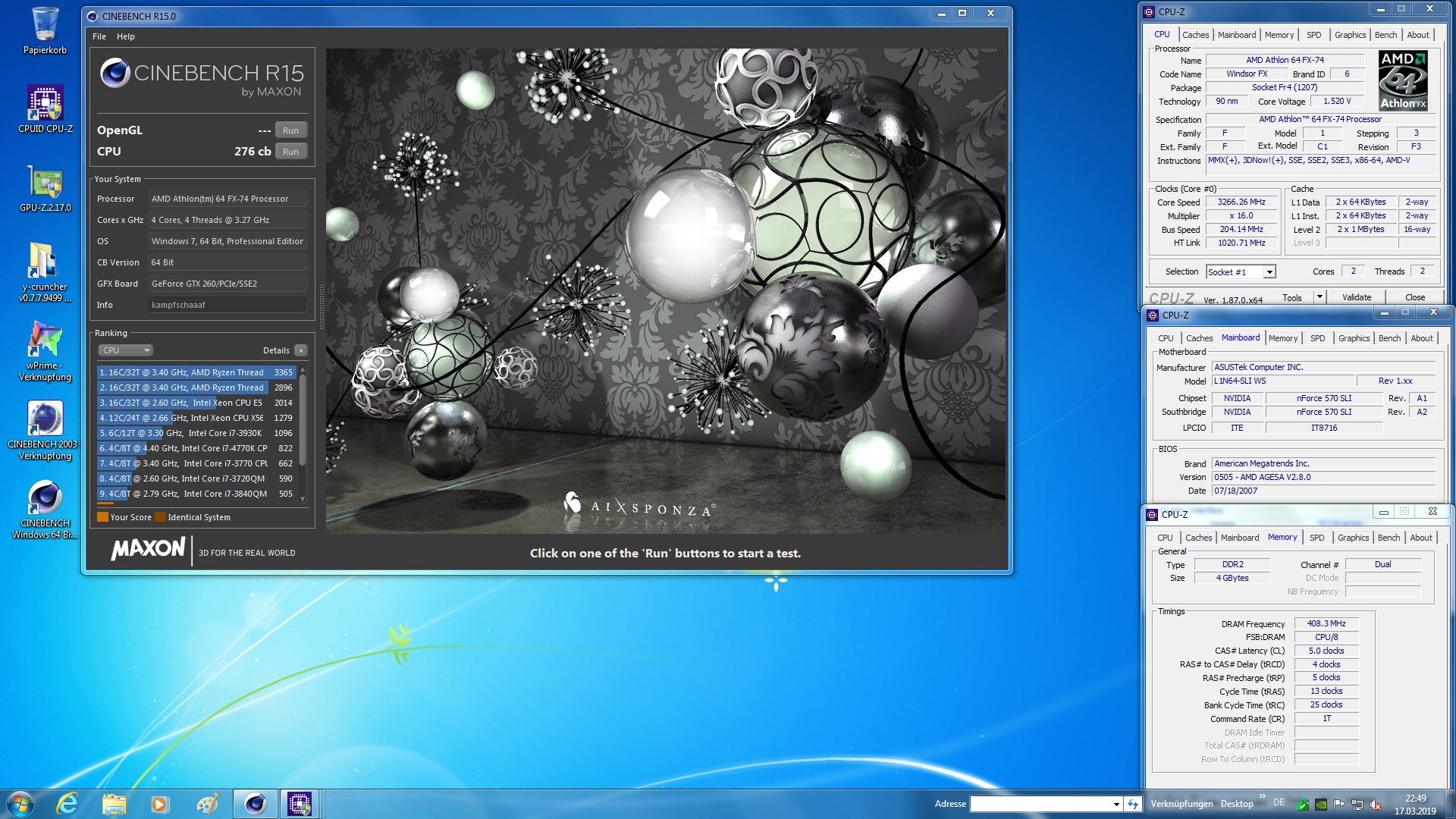
Task: Select ranking row 3 Intel Xeon CPU E5
Action: click(196, 403)
